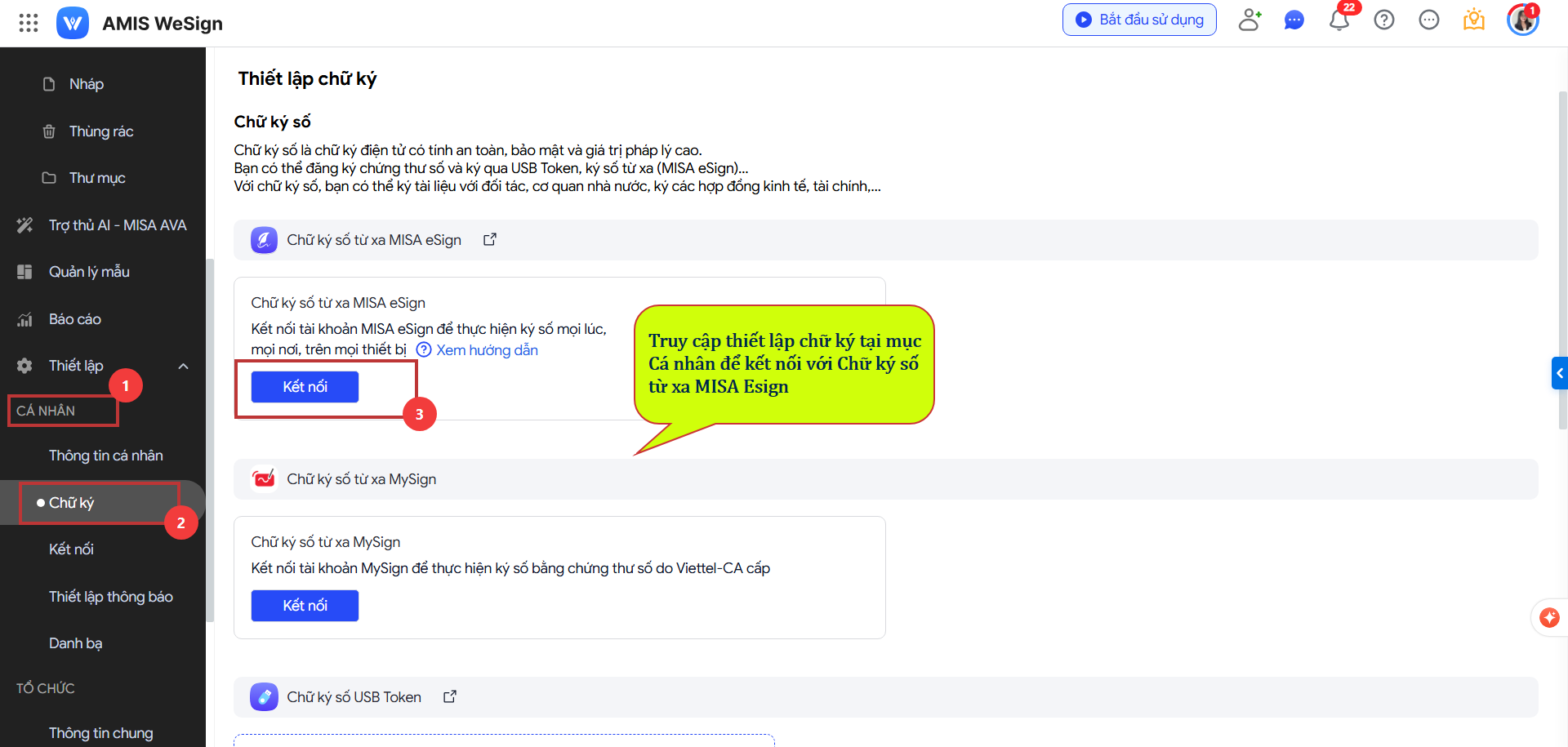Click the Báo cáo chart icon
Image resolution: width=1568 pixels, height=747 pixels.
[x=25, y=319]
